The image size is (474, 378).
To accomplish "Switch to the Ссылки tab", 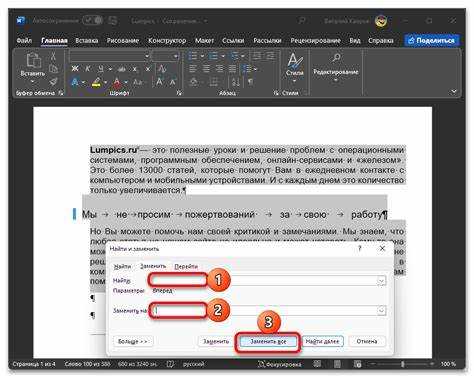I will point(233,41).
